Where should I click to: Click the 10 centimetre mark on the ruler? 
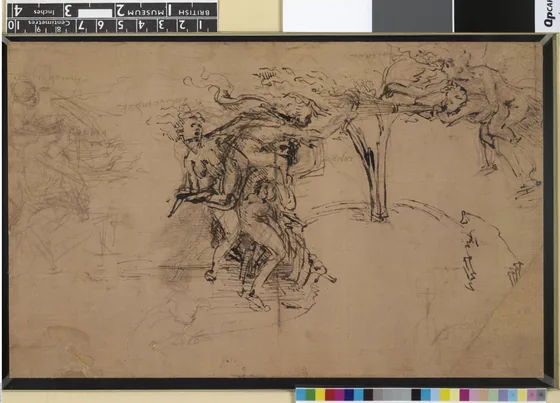[12, 26]
